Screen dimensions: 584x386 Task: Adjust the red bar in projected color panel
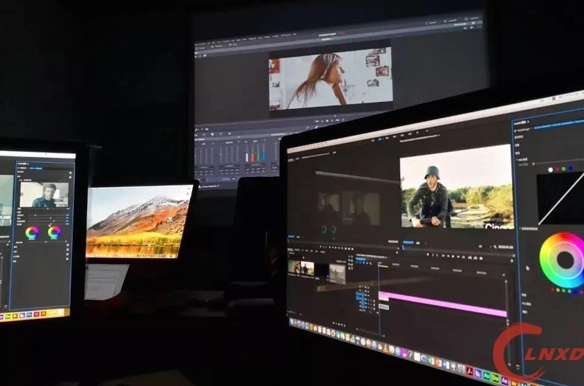pyautogui.click(x=252, y=157)
